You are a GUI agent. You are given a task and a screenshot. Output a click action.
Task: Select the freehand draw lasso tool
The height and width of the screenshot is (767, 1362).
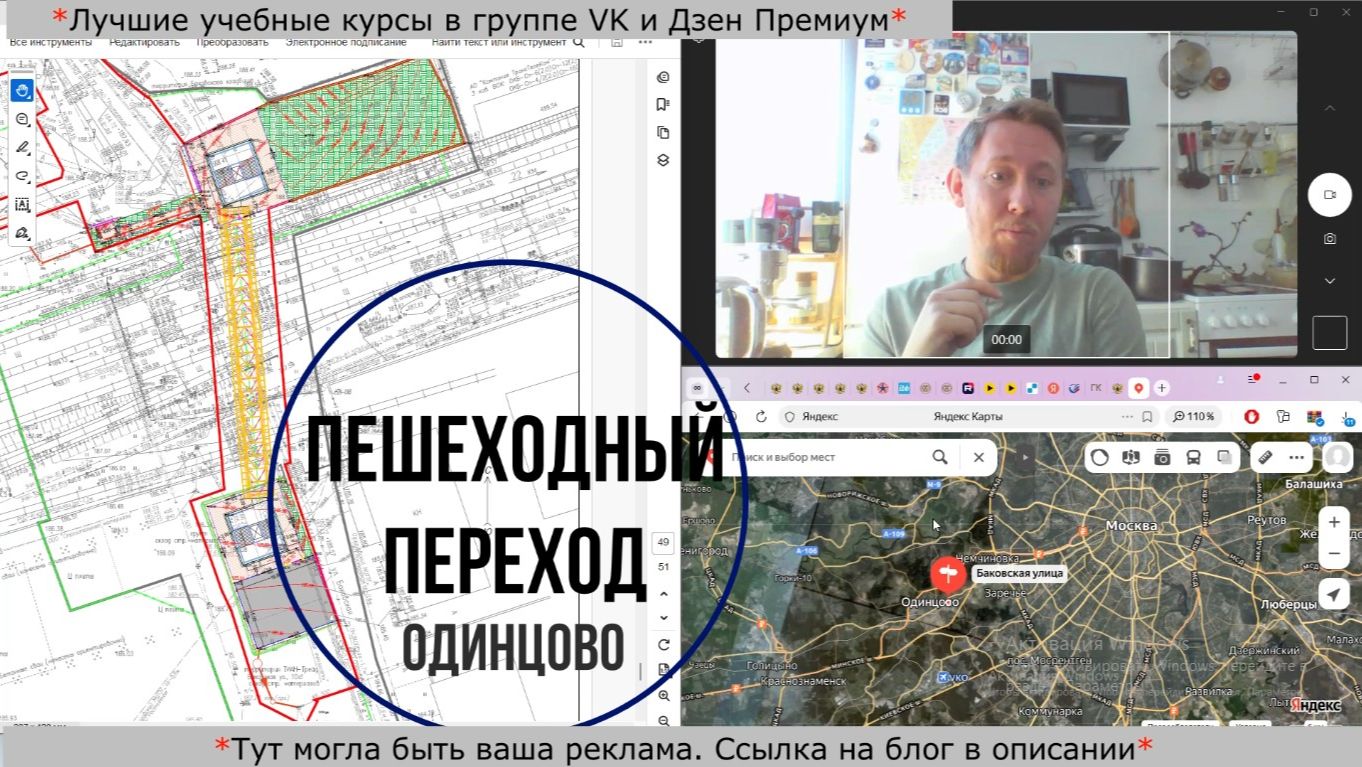(22, 176)
